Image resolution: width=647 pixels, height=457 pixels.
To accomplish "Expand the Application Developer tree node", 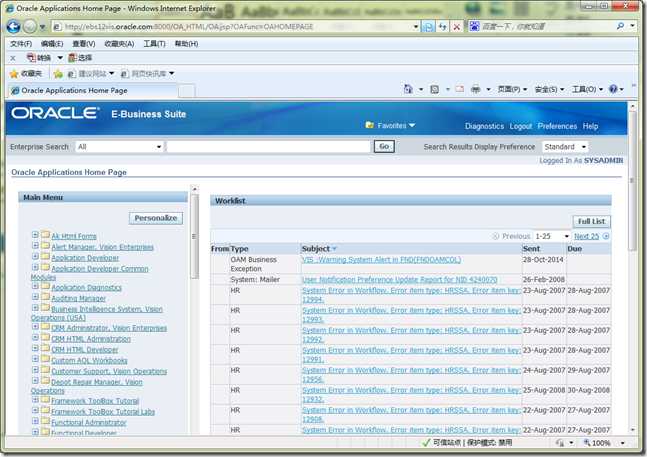I will [x=35, y=256].
